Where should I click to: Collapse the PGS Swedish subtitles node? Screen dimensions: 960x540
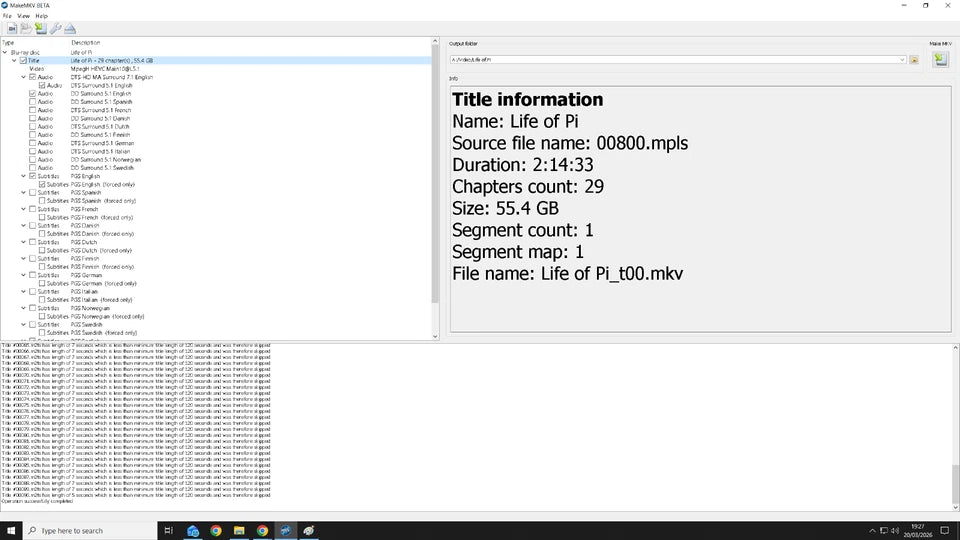pyautogui.click(x=24, y=325)
